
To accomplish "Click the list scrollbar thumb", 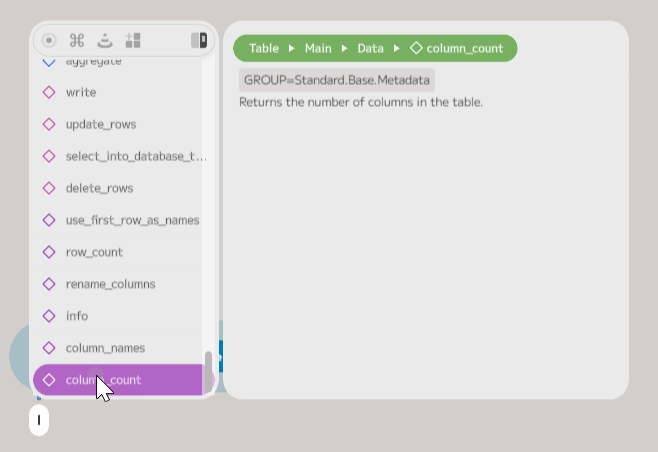I will (x=208, y=373).
